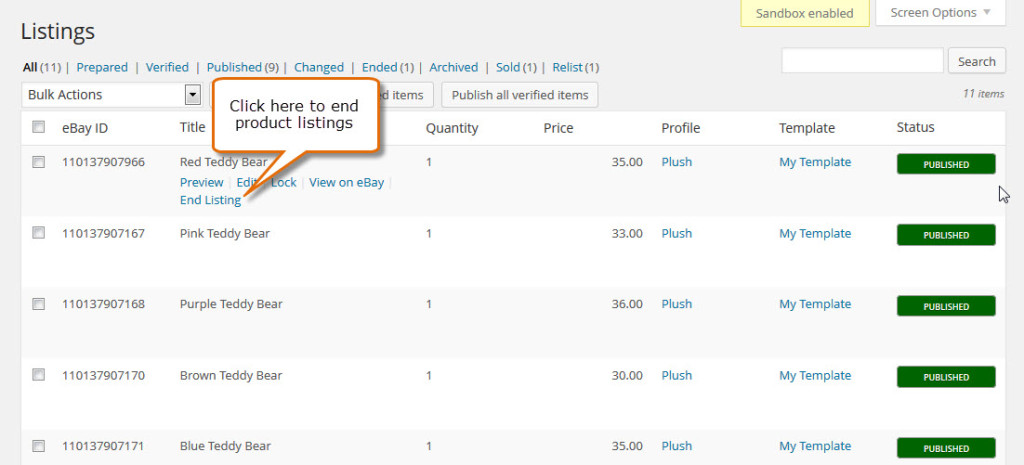Image resolution: width=1024 pixels, height=465 pixels.
Task: Filter listings by Verified
Action: coord(167,67)
